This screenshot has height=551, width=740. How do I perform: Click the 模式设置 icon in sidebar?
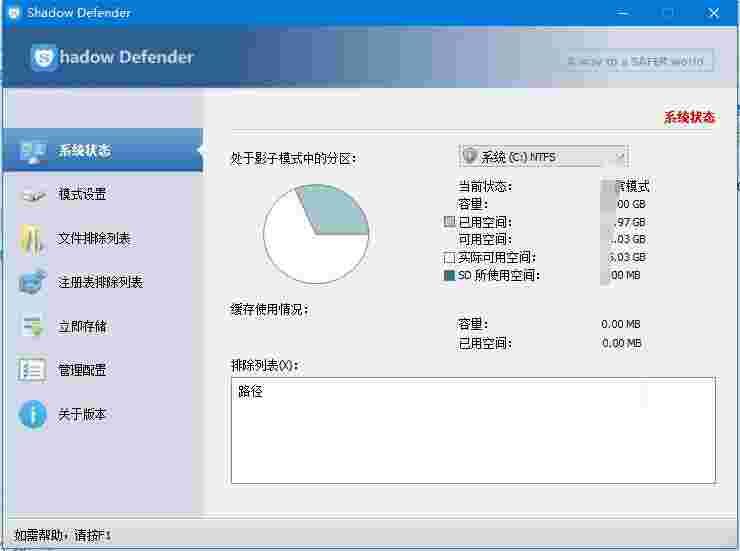(x=33, y=195)
